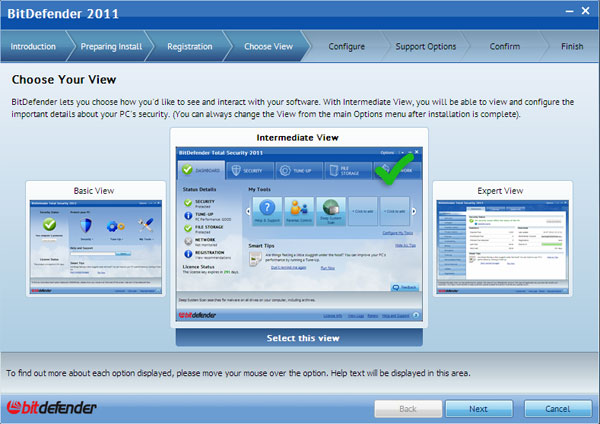The image size is (600, 424).
Task: Open the Support Options step
Action: (x=426, y=46)
